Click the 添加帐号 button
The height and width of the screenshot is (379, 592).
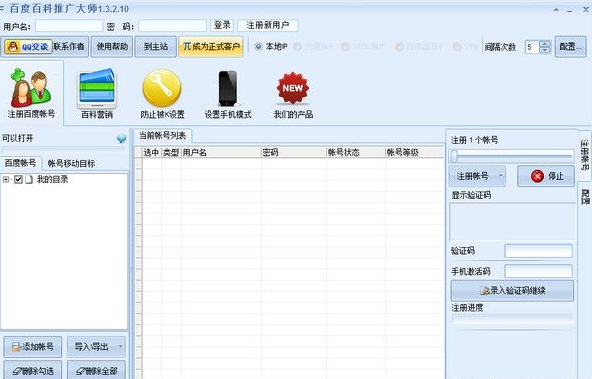point(33,347)
